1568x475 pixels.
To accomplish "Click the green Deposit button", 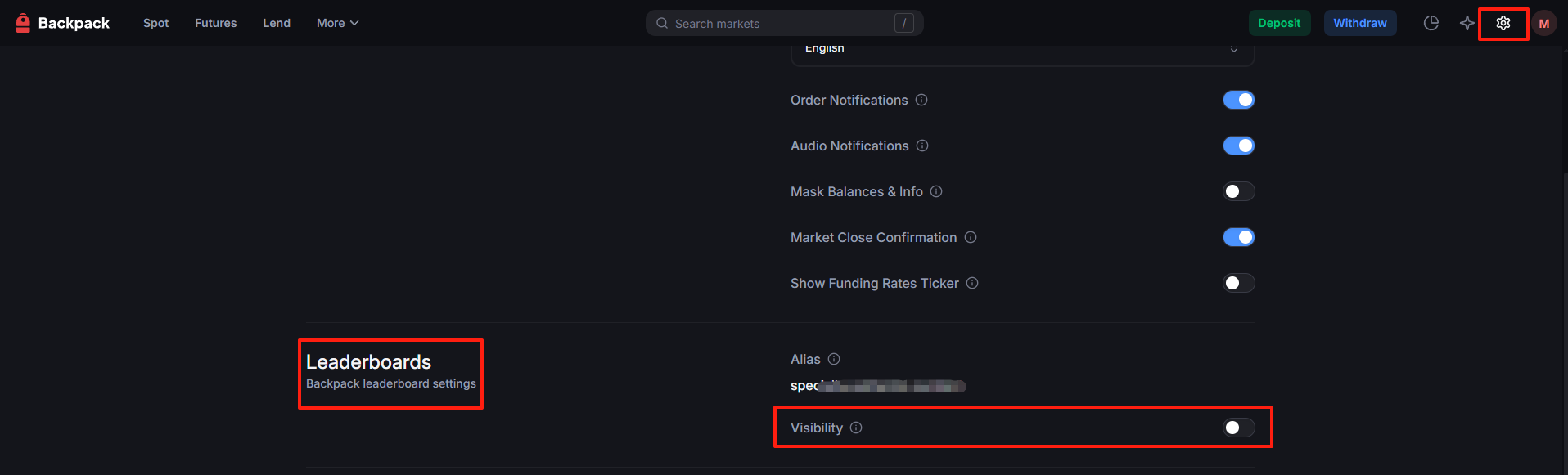I will pos(1279,24).
